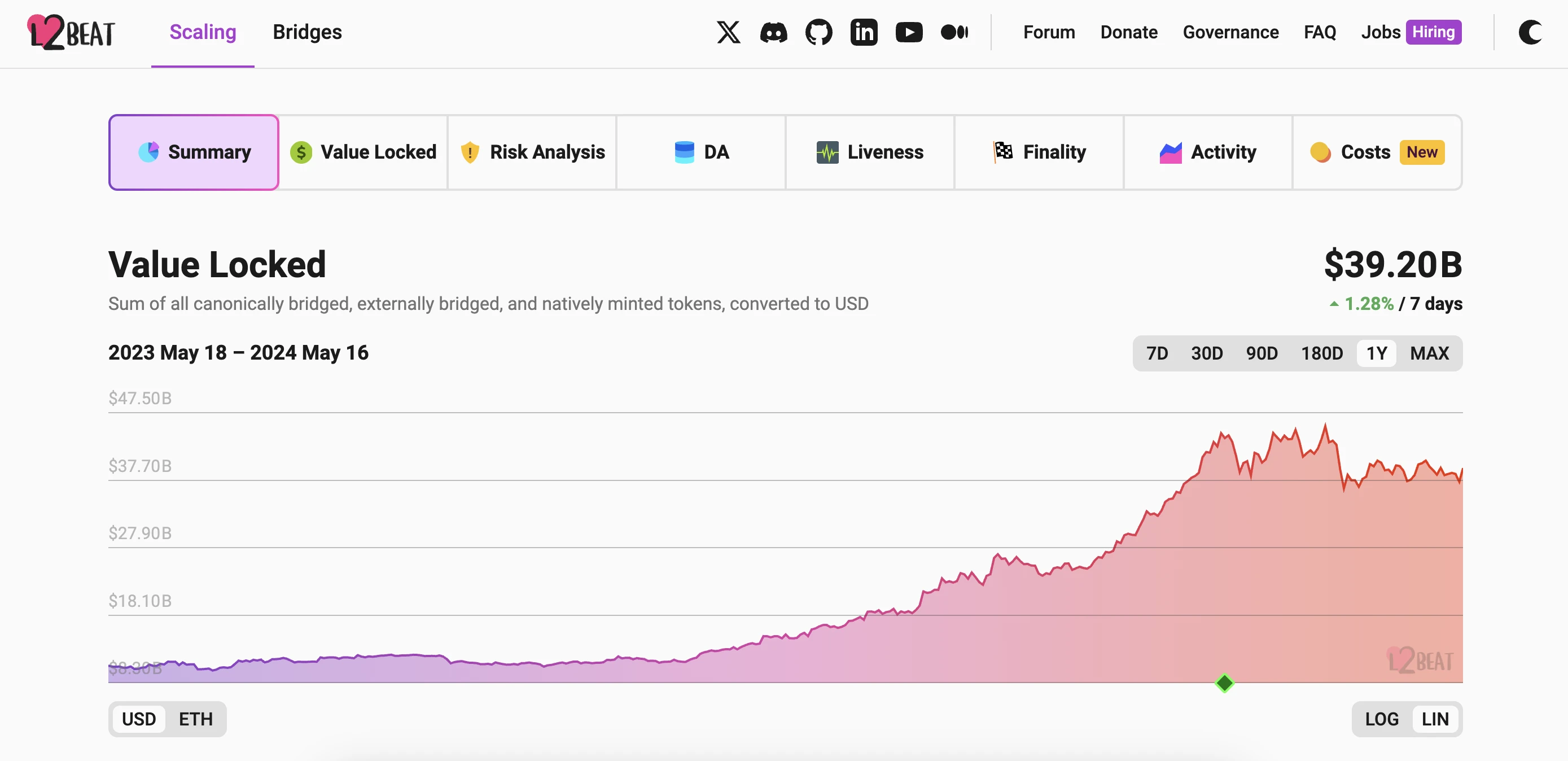Open the Discord icon link
This screenshot has height=761, width=1568.
[x=773, y=32]
